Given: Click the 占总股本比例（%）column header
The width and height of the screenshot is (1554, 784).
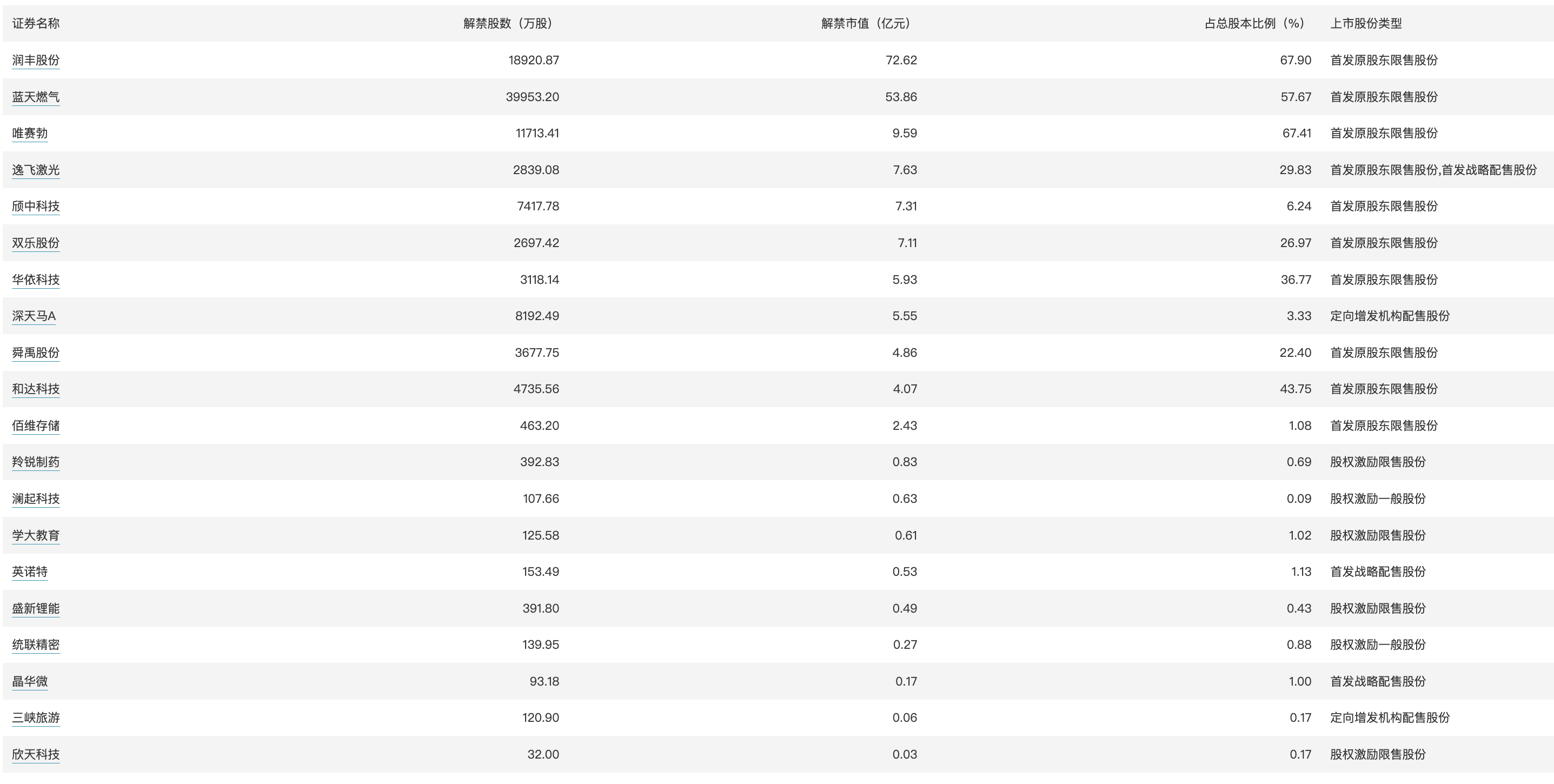Looking at the screenshot, I should [1254, 24].
